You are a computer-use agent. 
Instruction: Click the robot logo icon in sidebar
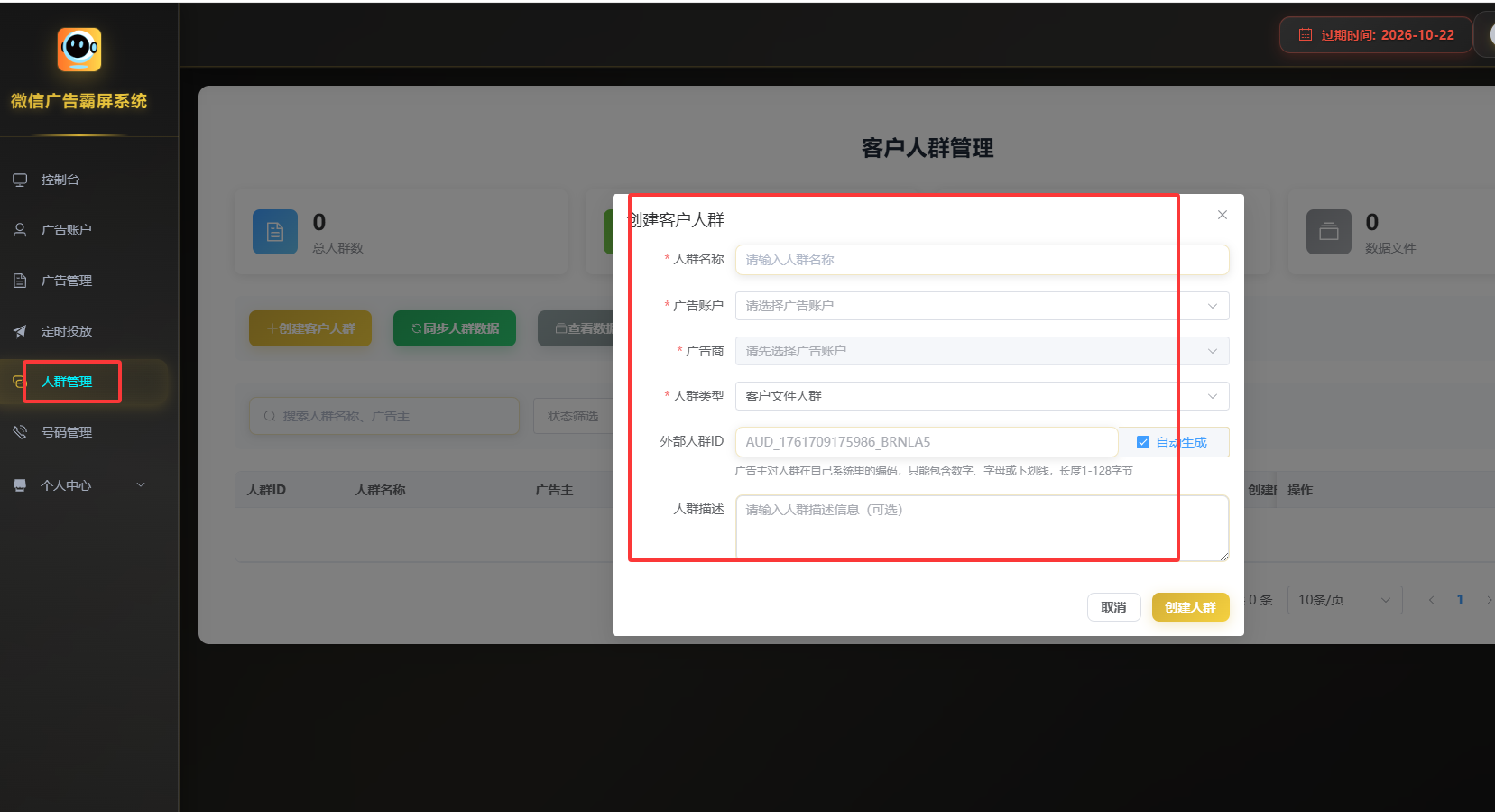click(79, 50)
